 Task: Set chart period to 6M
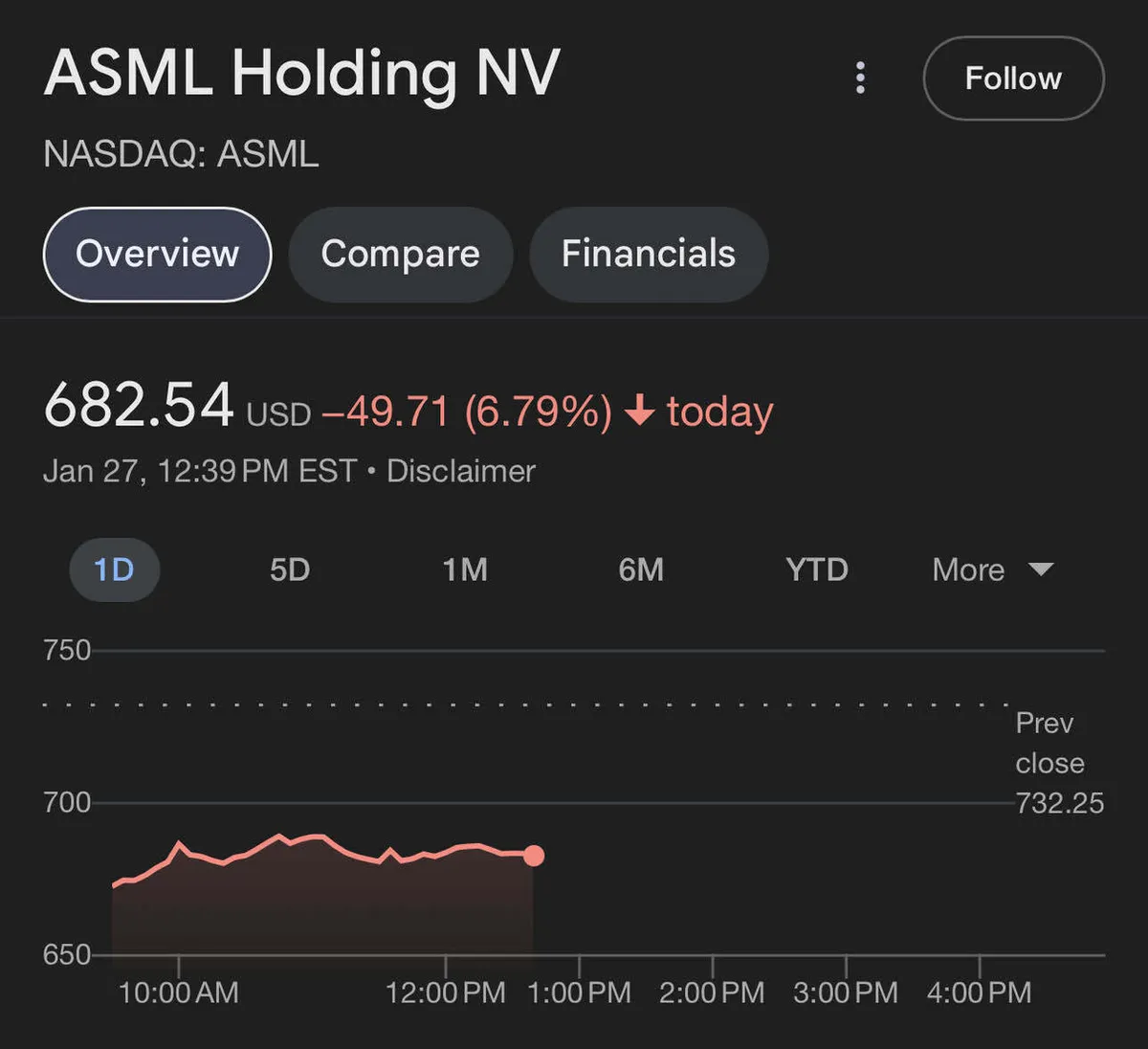tap(641, 570)
